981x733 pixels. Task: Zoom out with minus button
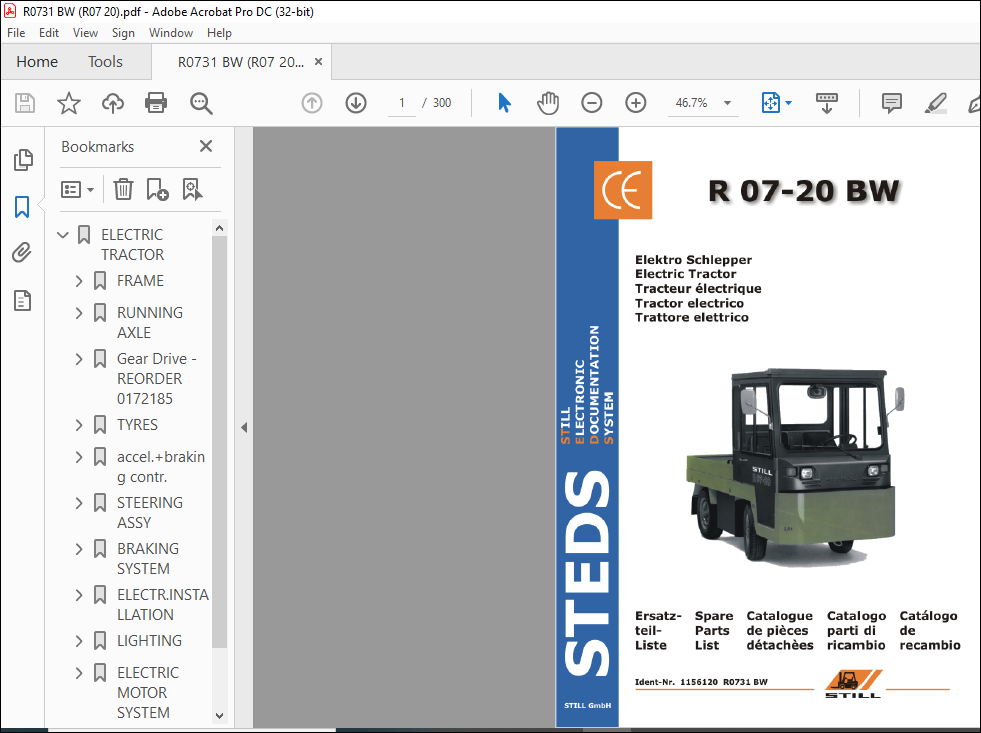coord(591,103)
